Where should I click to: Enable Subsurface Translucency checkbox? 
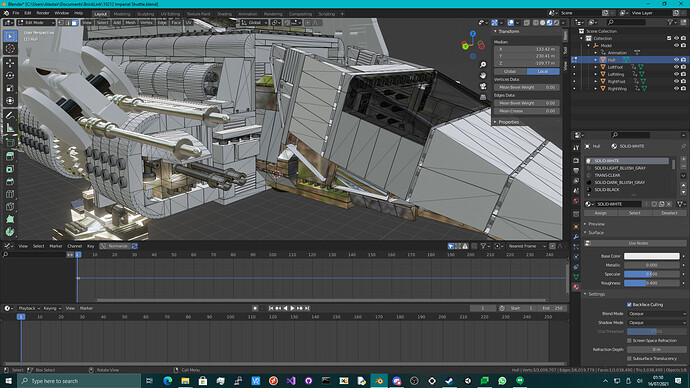click(x=629, y=359)
